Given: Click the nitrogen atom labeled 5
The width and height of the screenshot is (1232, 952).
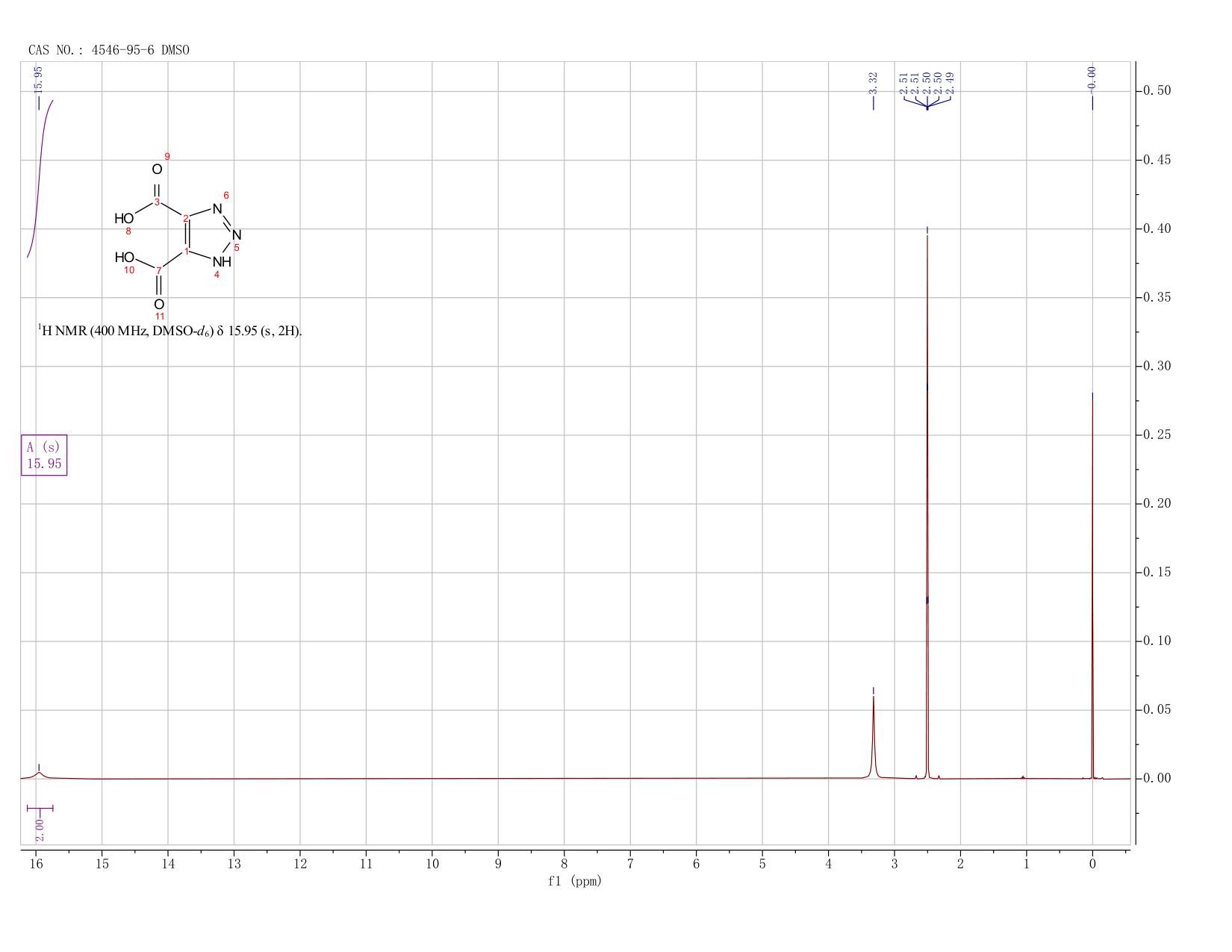Looking at the screenshot, I should [237, 235].
